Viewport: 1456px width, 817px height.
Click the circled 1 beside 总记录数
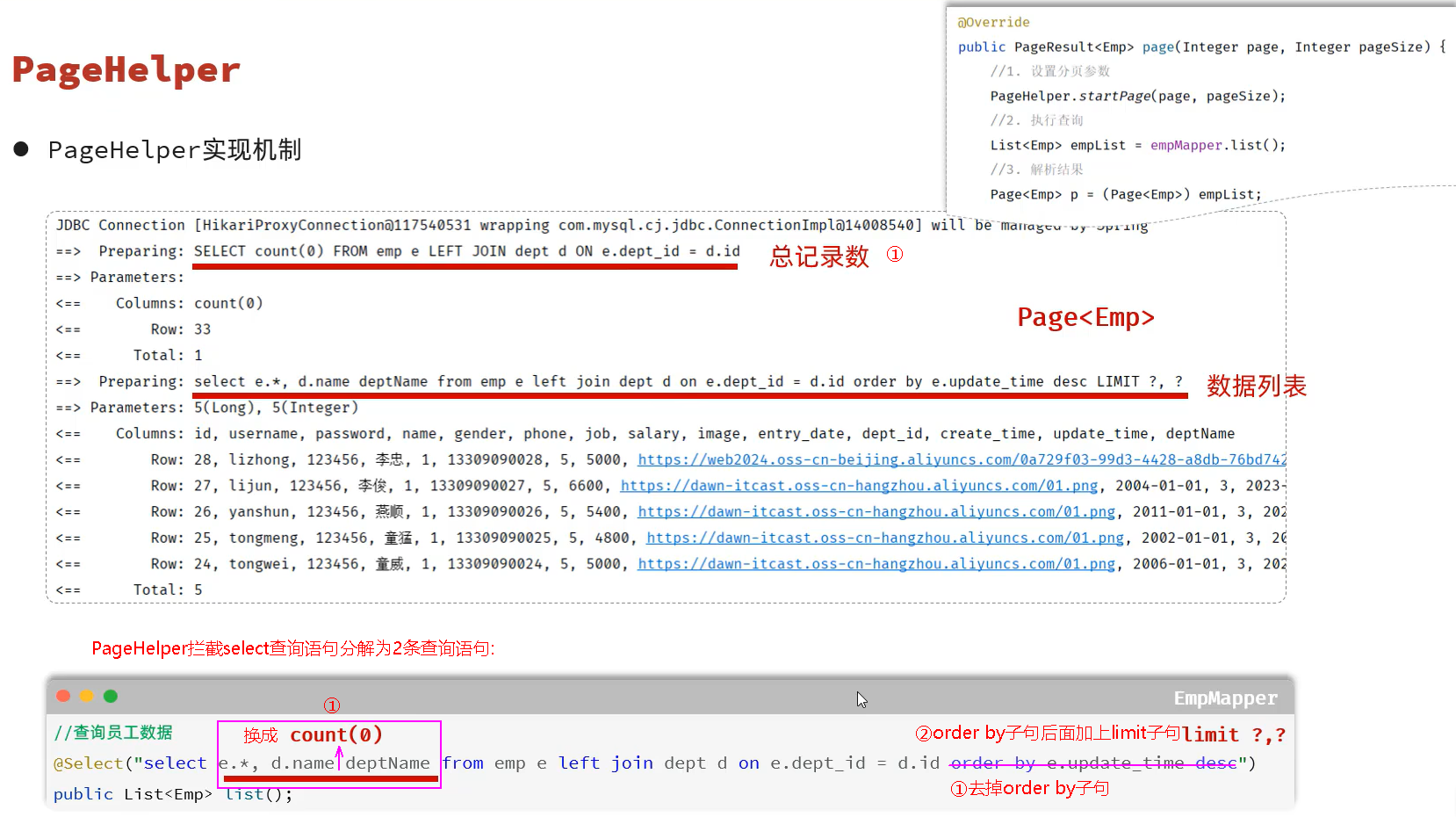coord(894,255)
